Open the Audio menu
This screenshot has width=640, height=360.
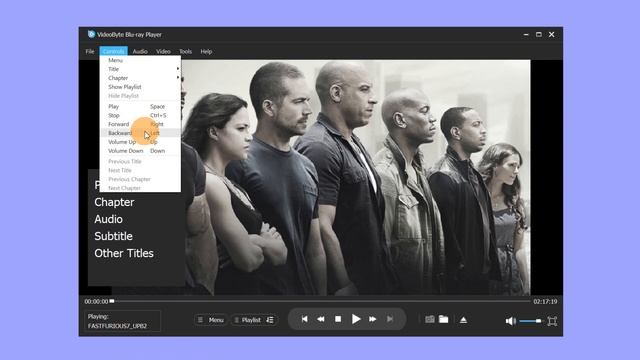140,51
